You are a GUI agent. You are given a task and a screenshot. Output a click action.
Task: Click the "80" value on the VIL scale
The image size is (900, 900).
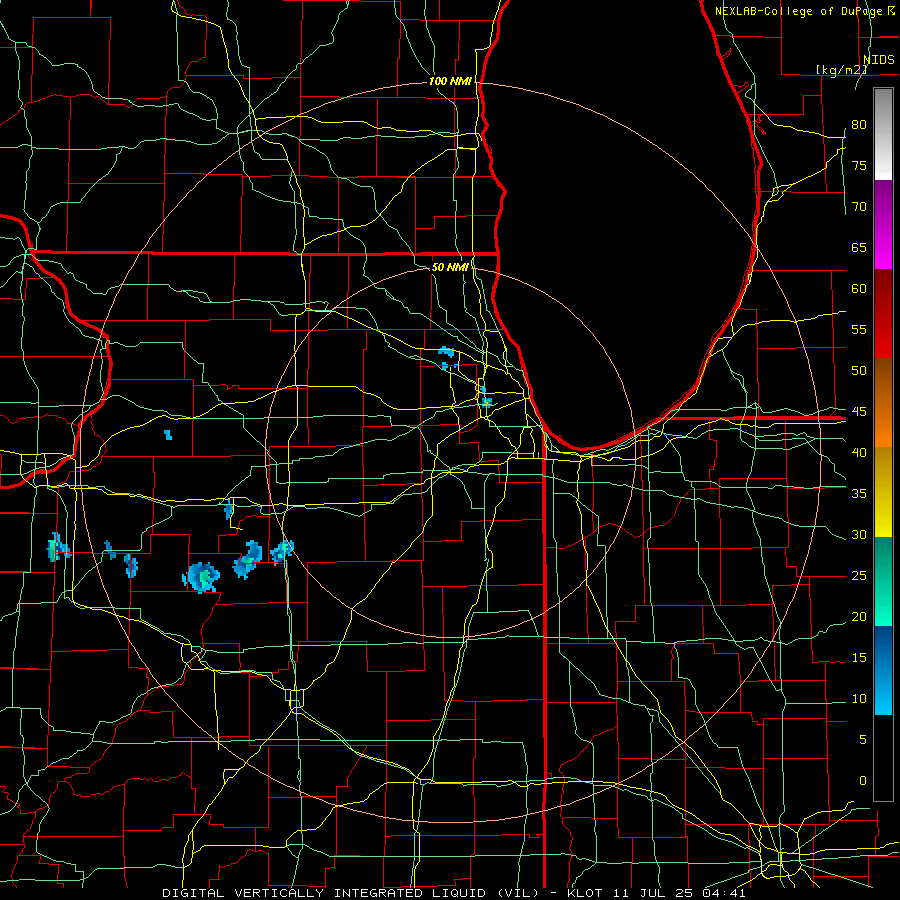click(859, 125)
